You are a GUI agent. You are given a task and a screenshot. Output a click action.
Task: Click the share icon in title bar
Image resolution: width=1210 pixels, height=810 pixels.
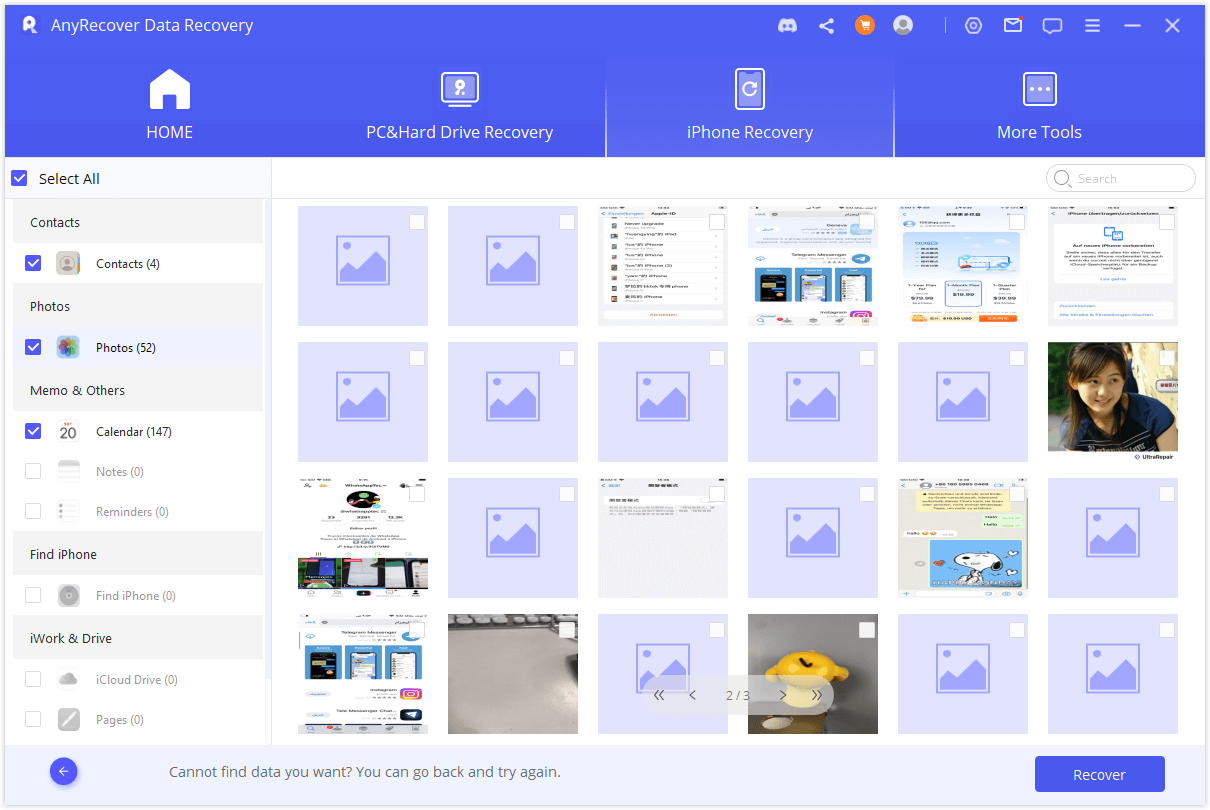coord(826,26)
